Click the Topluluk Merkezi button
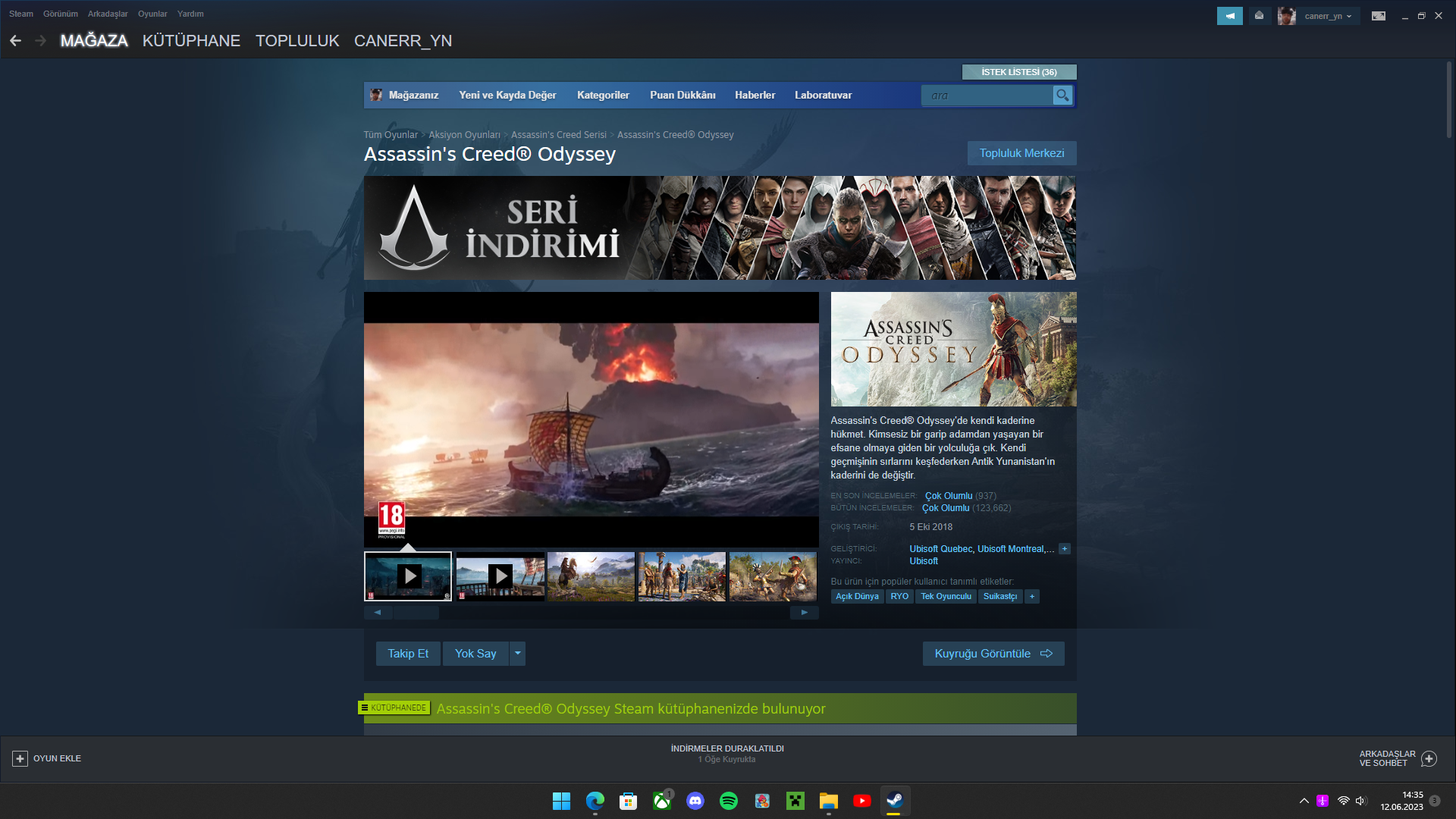Viewport: 1456px width, 819px height. pyautogui.click(x=1021, y=153)
